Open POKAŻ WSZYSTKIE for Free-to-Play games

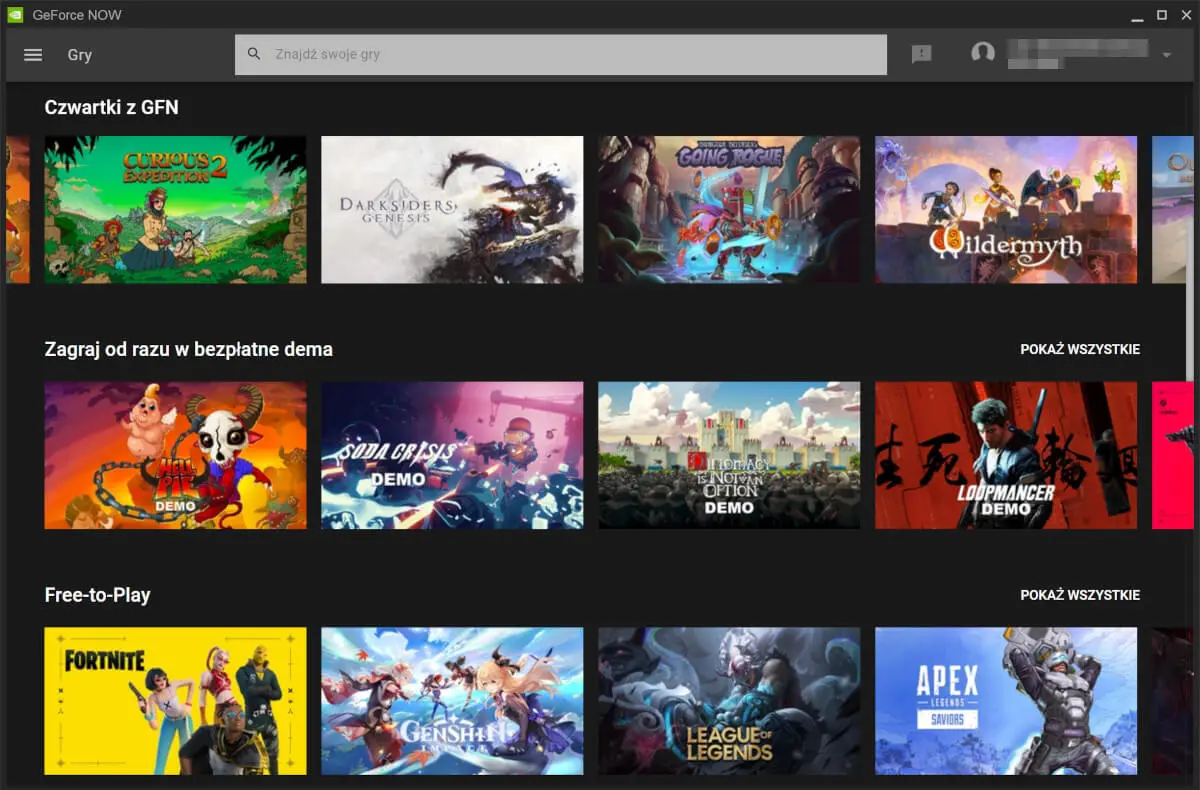pyautogui.click(x=1079, y=594)
